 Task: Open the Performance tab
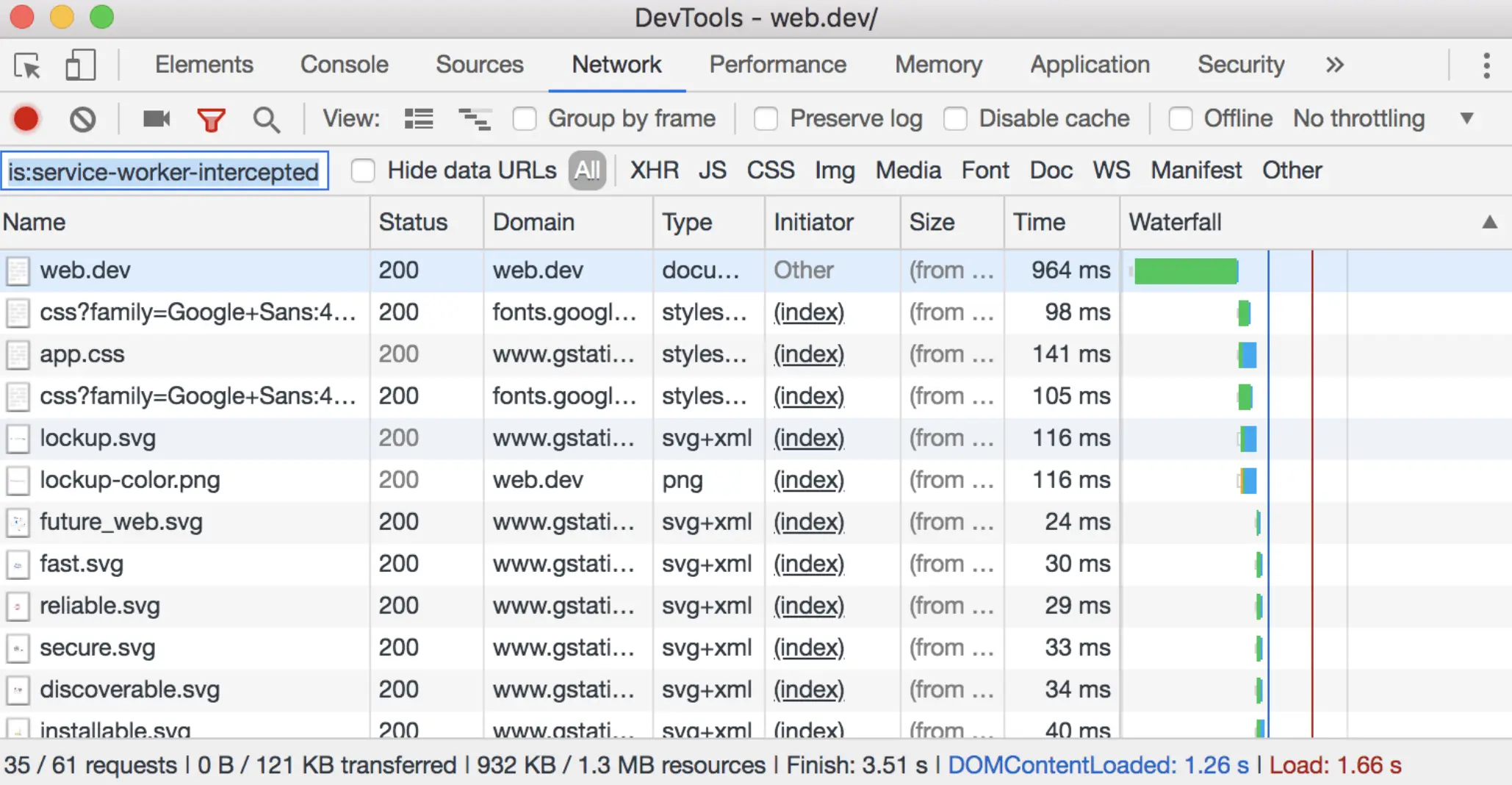778,65
